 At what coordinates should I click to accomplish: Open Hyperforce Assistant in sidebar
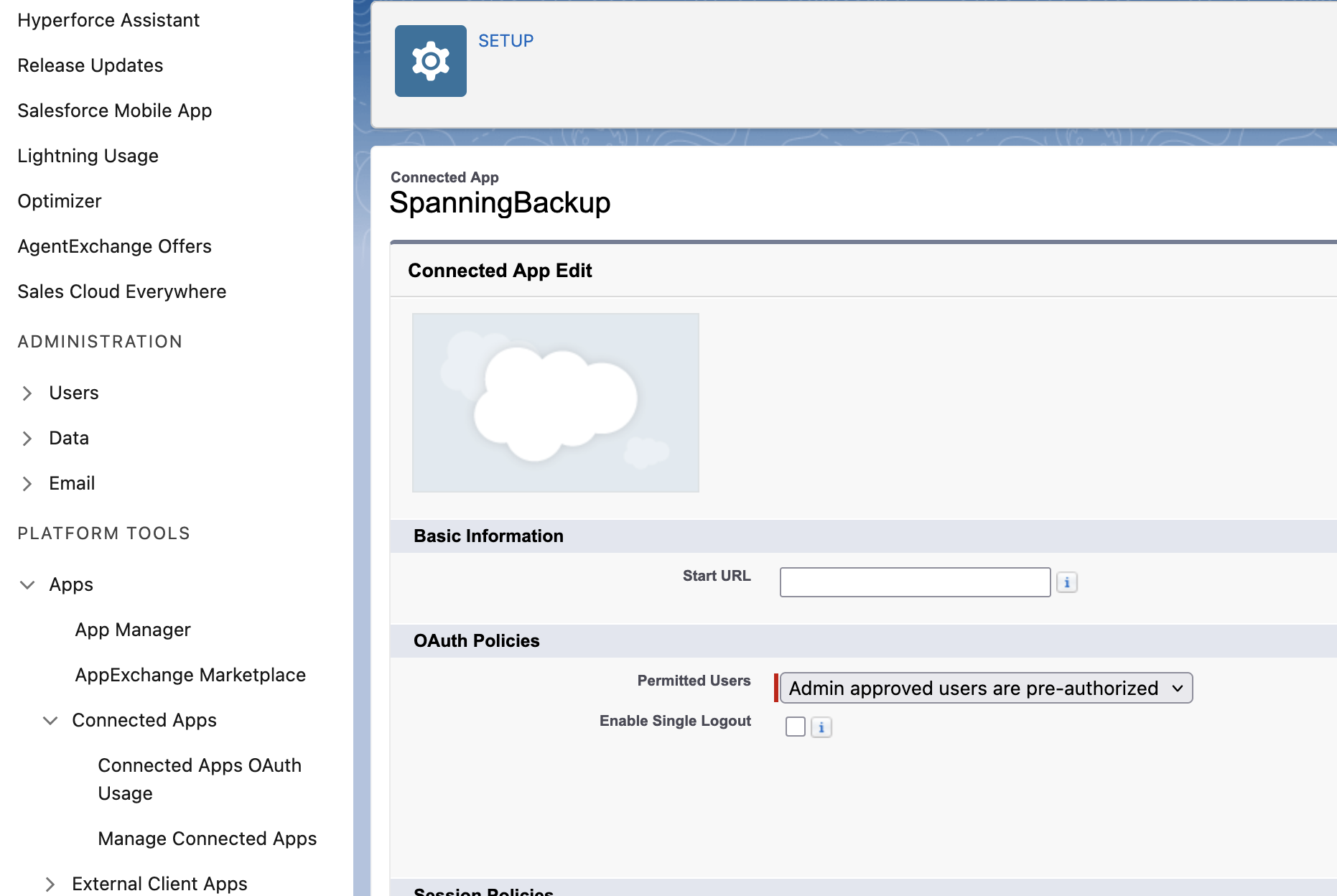point(108,20)
